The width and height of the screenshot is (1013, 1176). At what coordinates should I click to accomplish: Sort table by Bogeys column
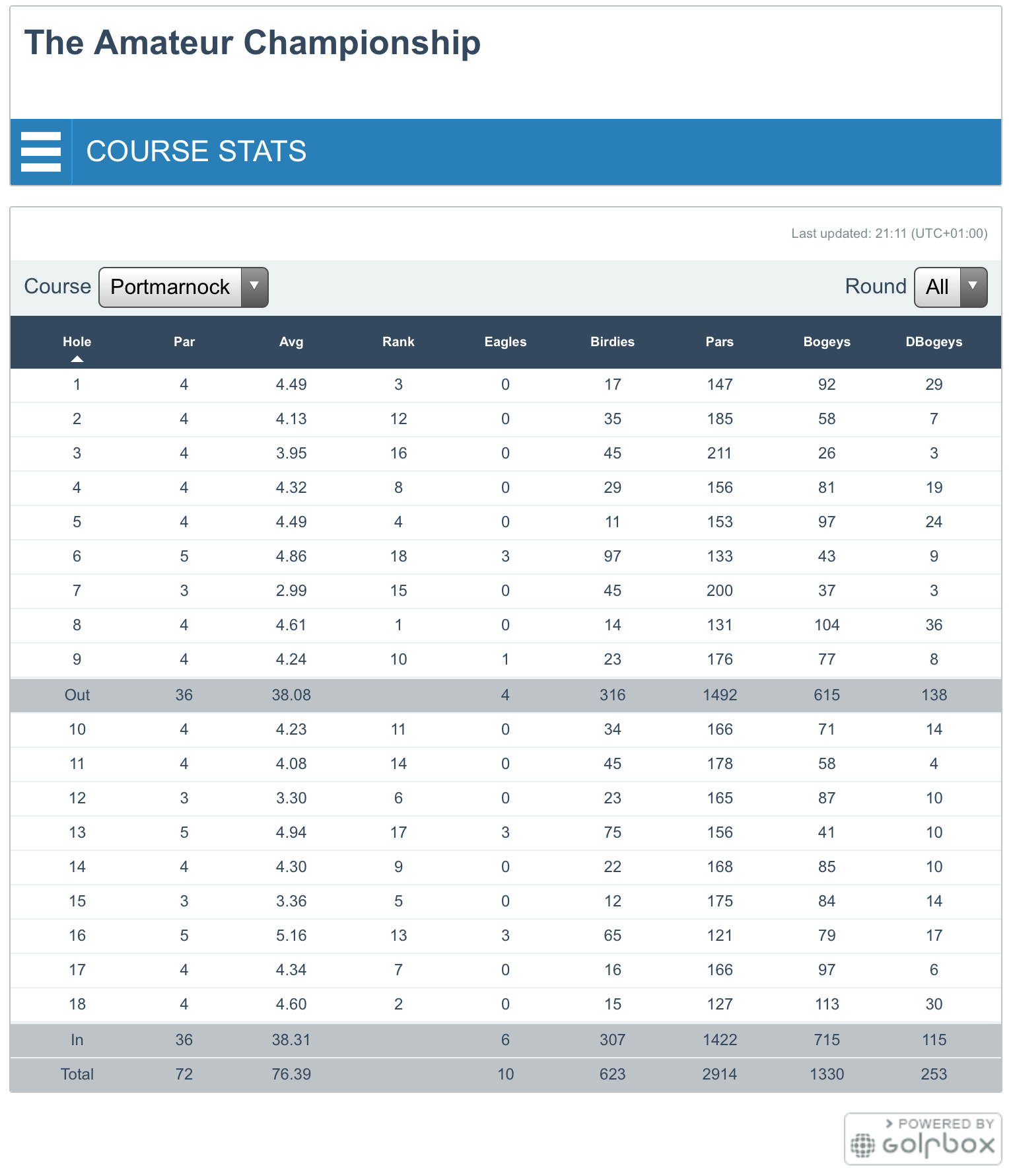coord(827,342)
